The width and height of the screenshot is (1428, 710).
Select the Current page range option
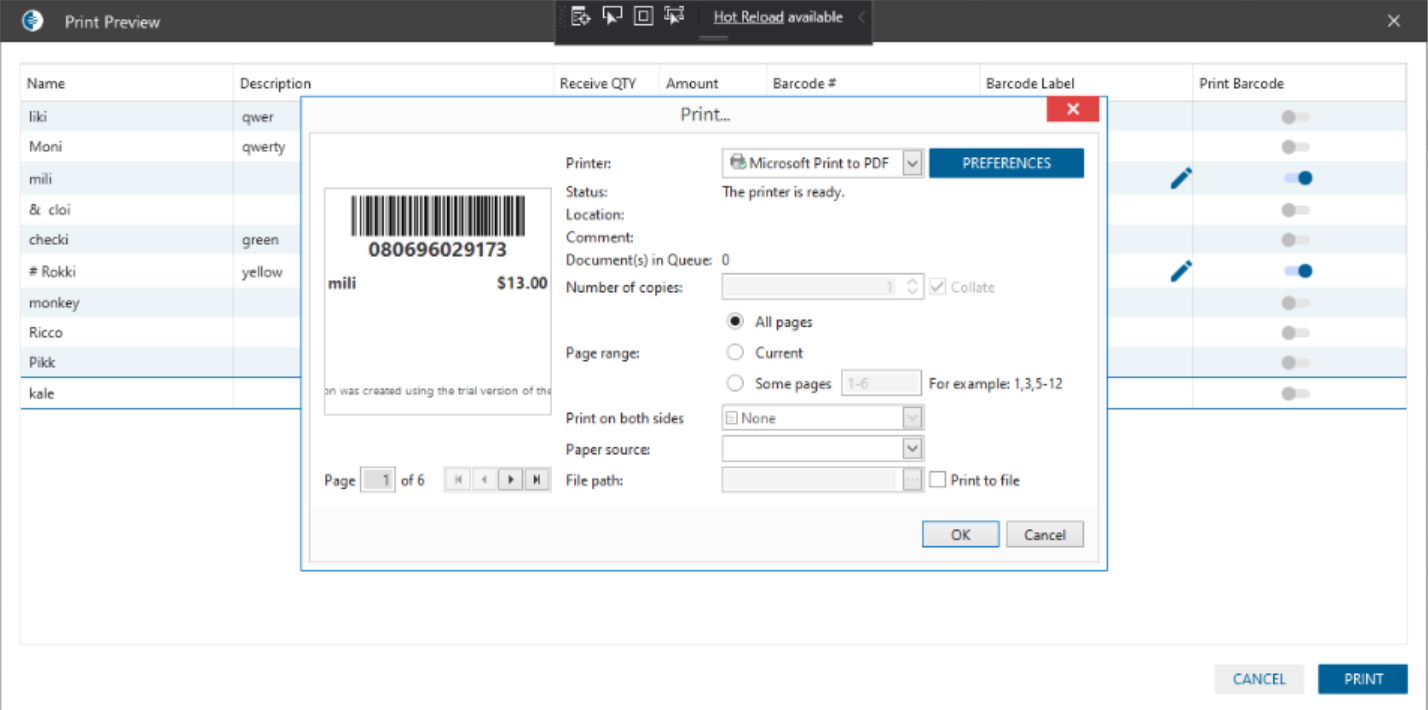click(x=736, y=353)
